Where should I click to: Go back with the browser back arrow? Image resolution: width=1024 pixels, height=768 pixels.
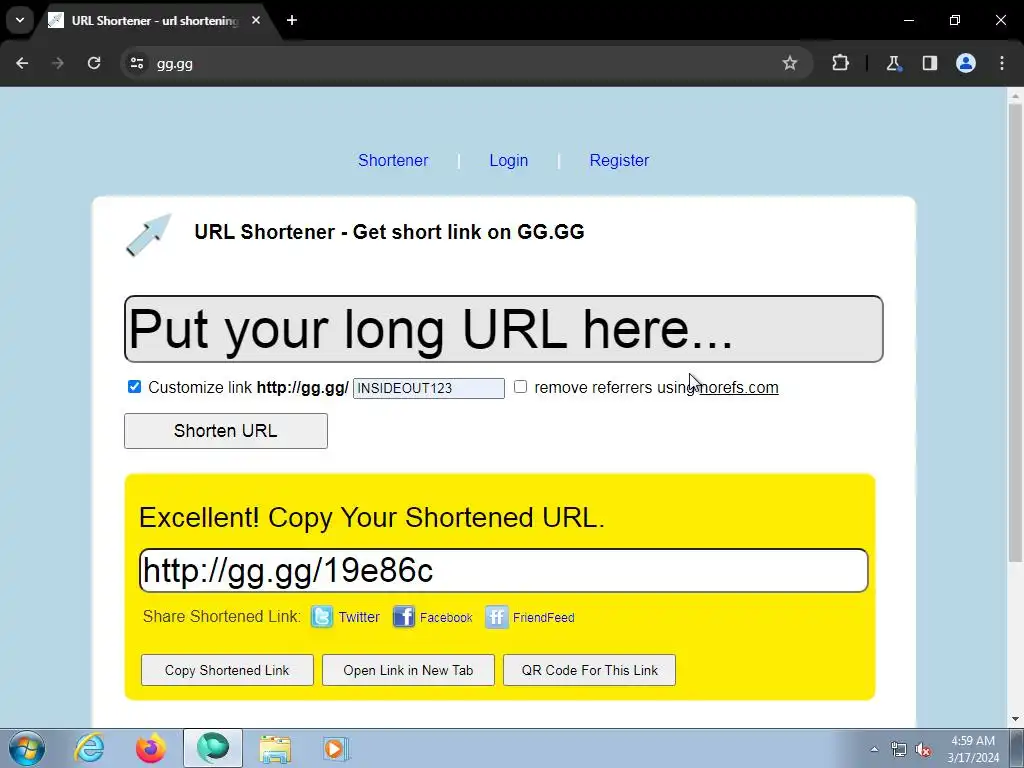click(x=22, y=63)
